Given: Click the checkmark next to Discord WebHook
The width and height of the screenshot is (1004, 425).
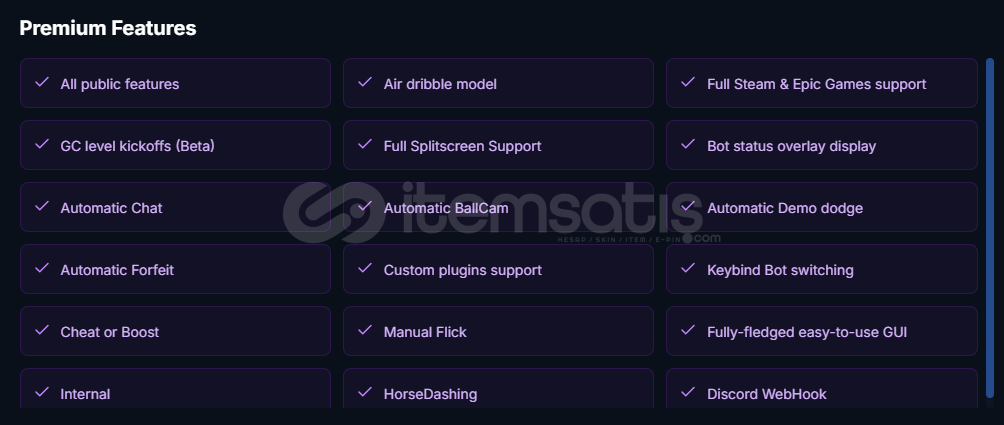Looking at the screenshot, I should coord(688,392).
